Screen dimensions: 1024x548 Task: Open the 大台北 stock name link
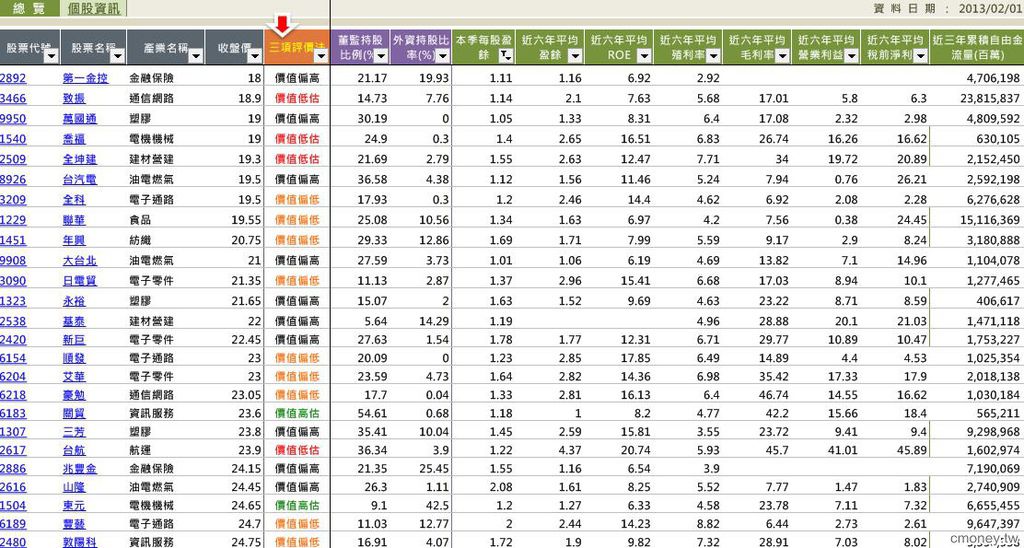[80, 261]
